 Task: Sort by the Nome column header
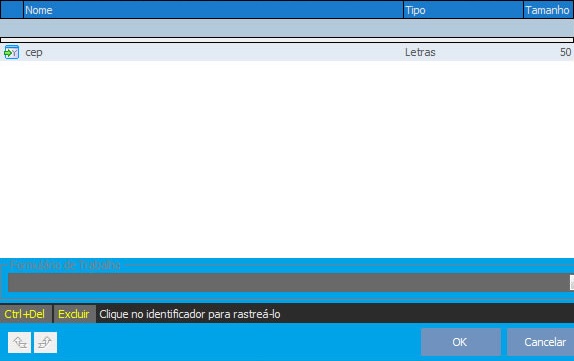pos(213,10)
